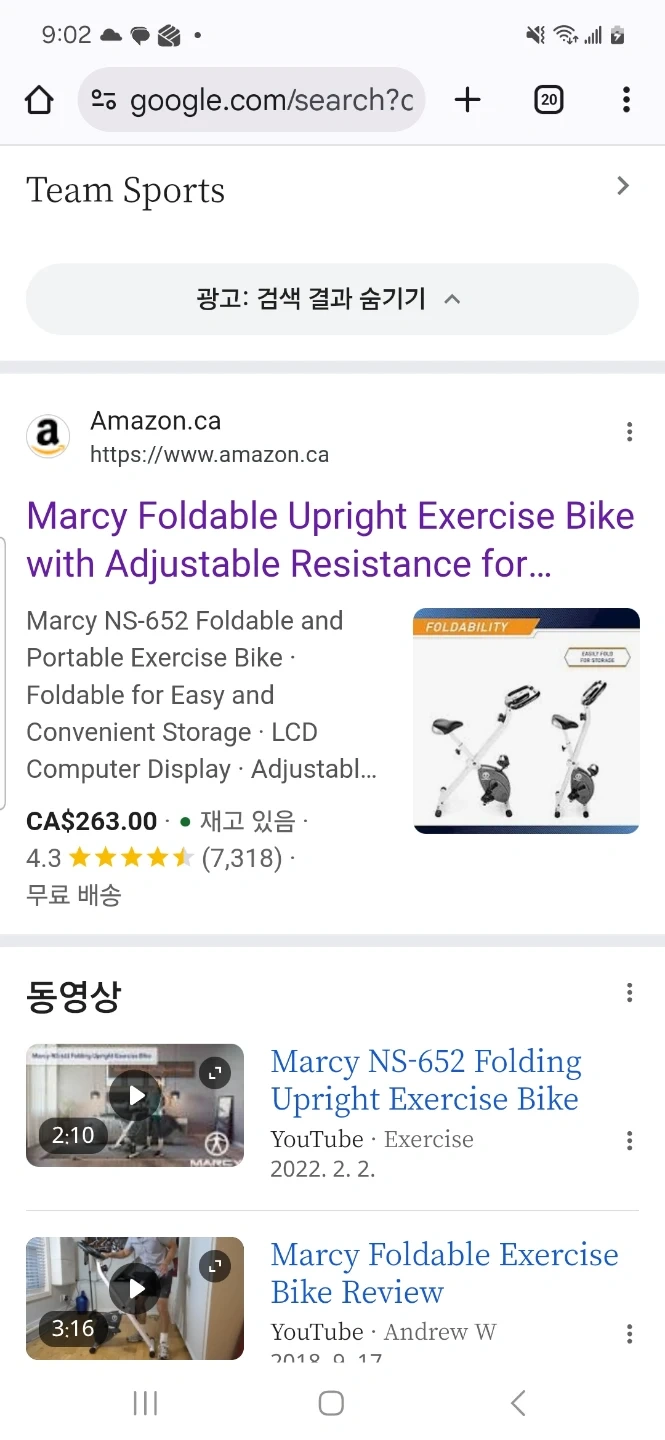Play the 3:16 bike review video thumbnail
Viewport: 665px width, 1440px height.
click(135, 1298)
